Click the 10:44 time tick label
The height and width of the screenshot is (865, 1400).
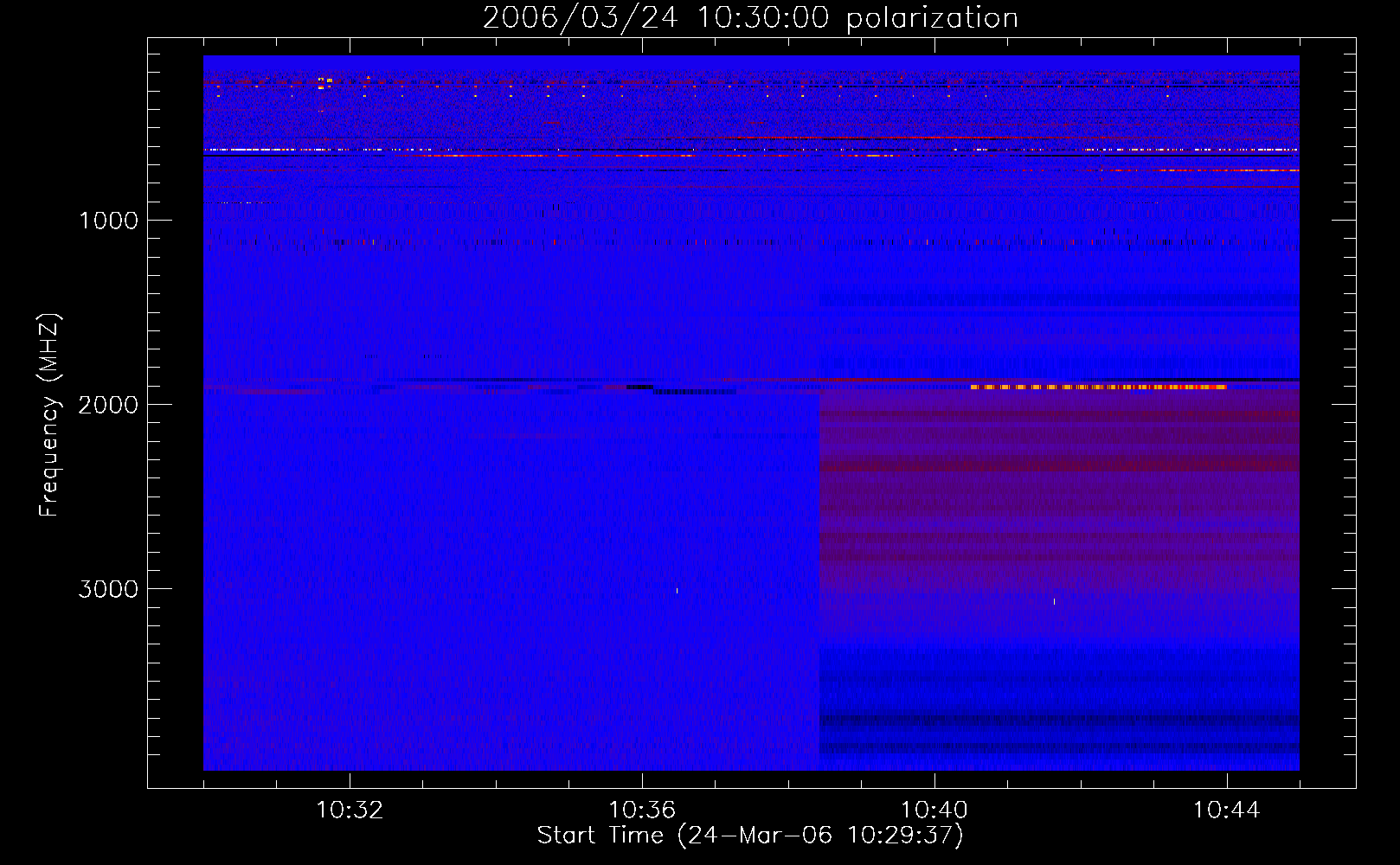[1227, 811]
